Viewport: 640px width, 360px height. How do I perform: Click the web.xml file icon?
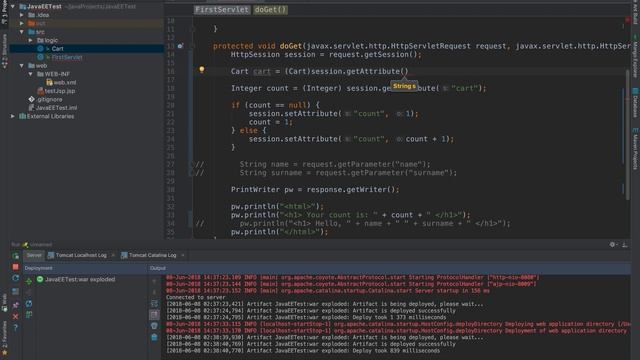click(x=49, y=82)
